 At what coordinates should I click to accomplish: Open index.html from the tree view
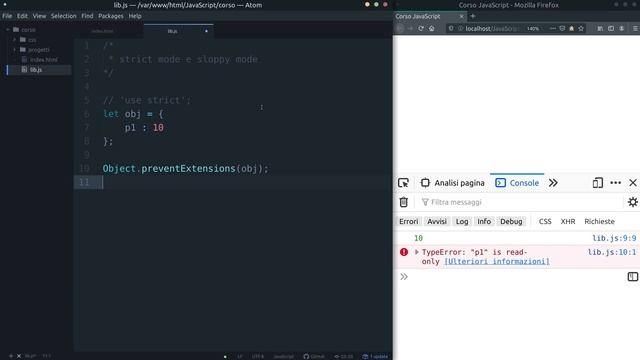pos(43,60)
